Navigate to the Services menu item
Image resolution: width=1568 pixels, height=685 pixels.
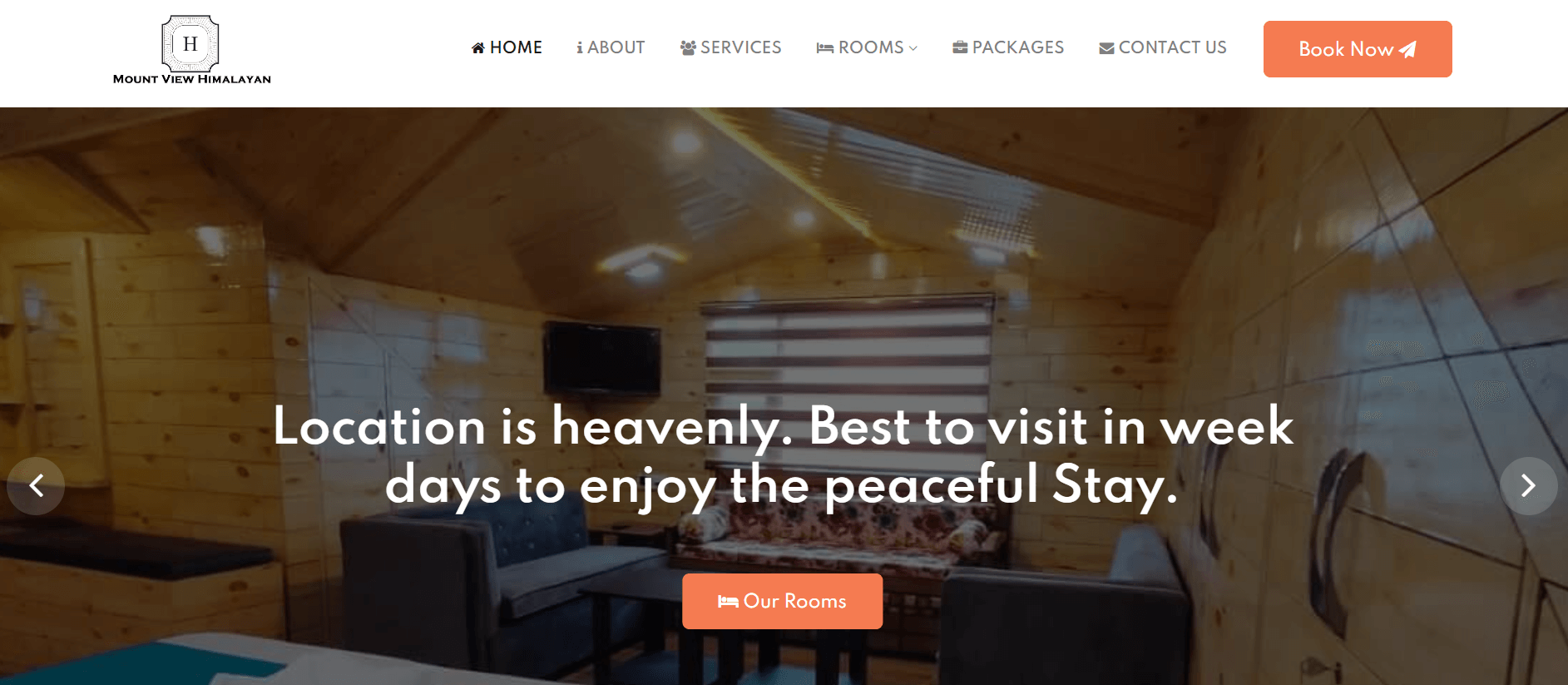(x=730, y=47)
